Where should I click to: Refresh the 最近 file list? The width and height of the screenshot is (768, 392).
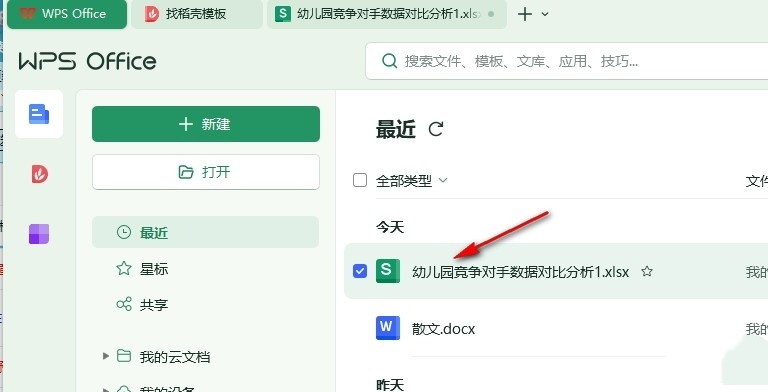(x=435, y=129)
